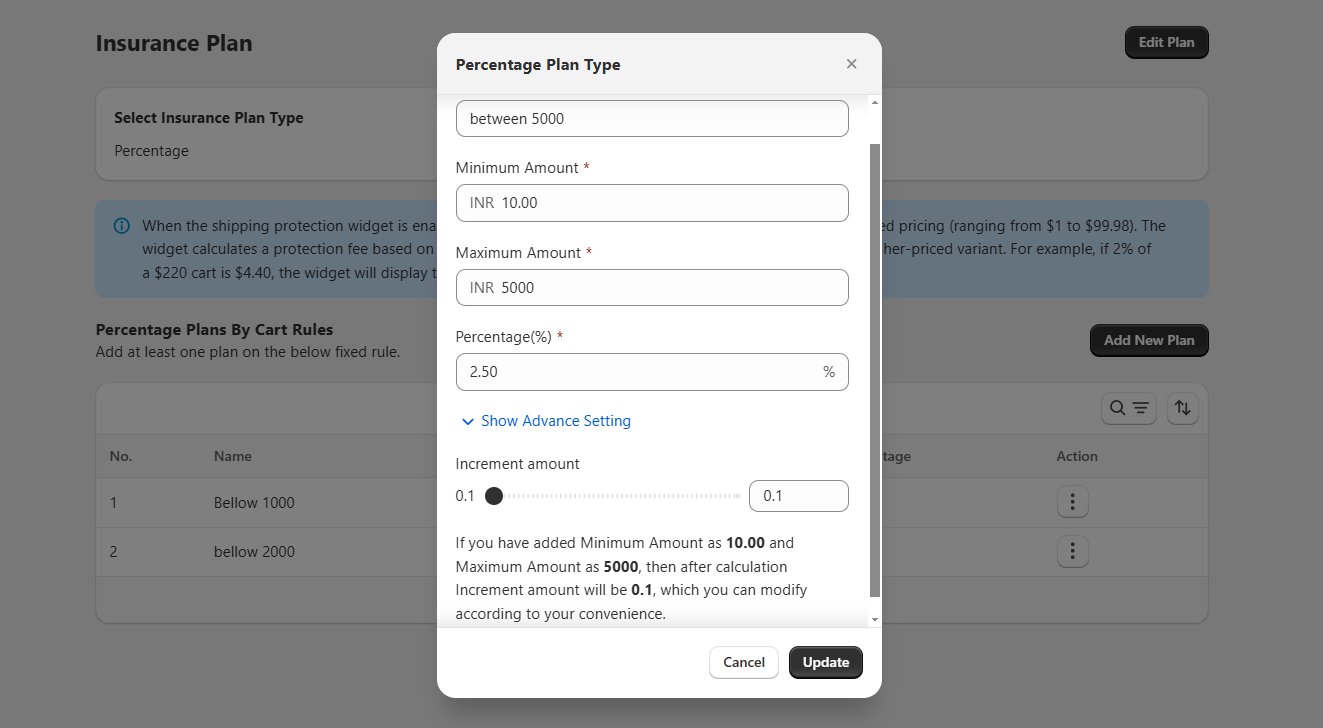Click the Add New Plan button

tap(1148, 340)
